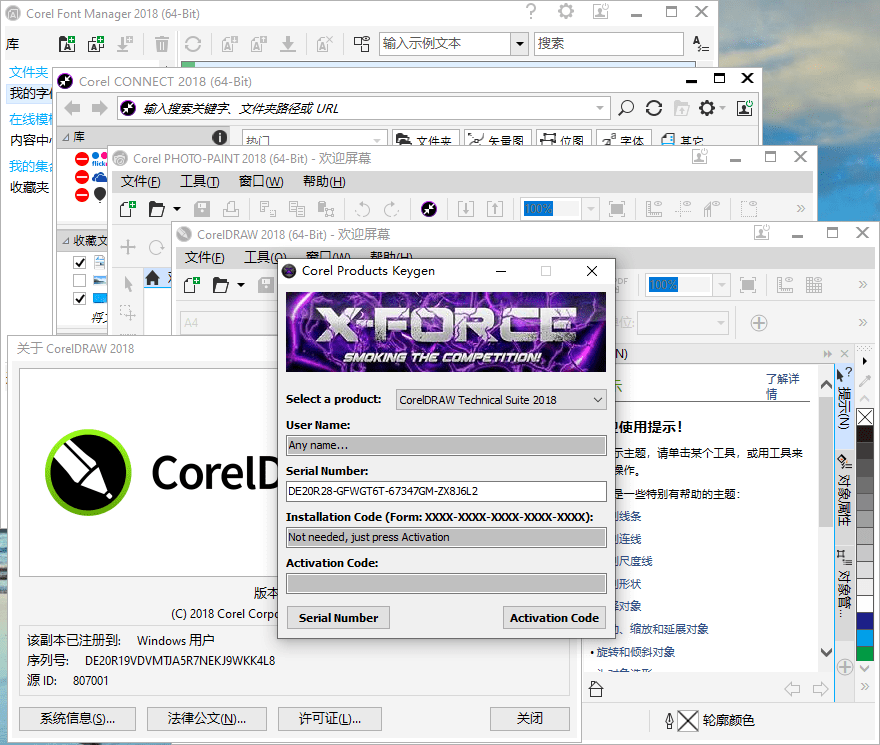Pick the green swatch in CorelDRAW palette
The height and width of the screenshot is (745, 880).
(865, 654)
